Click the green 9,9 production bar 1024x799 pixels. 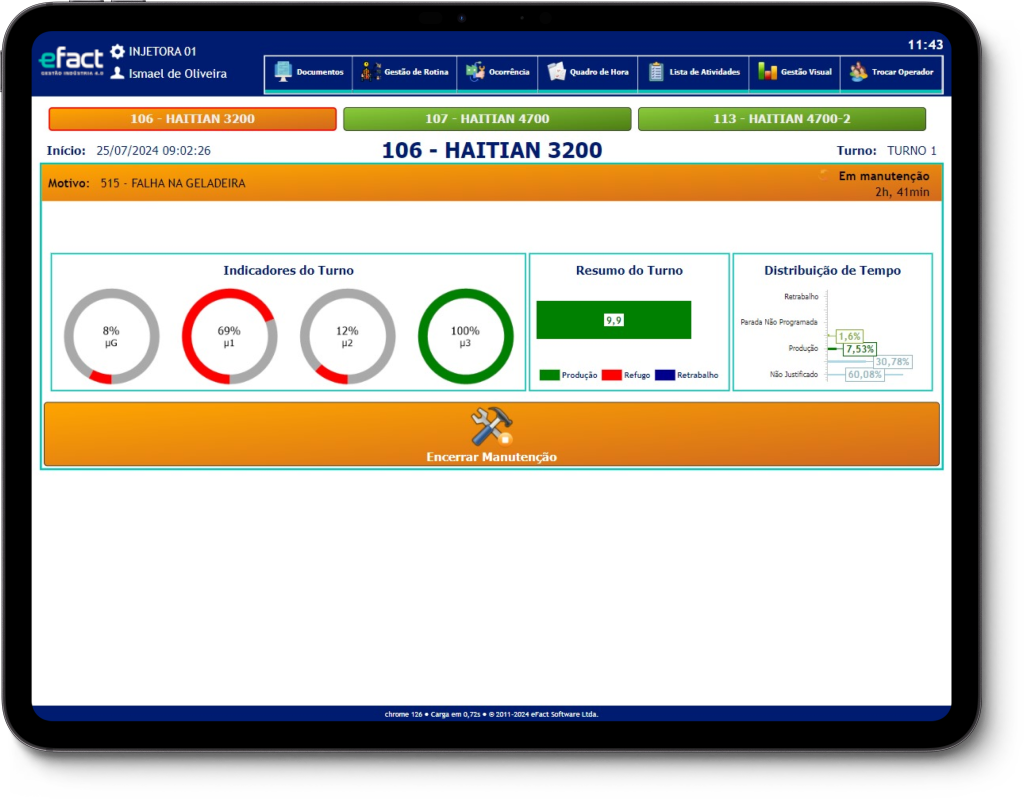(614, 320)
